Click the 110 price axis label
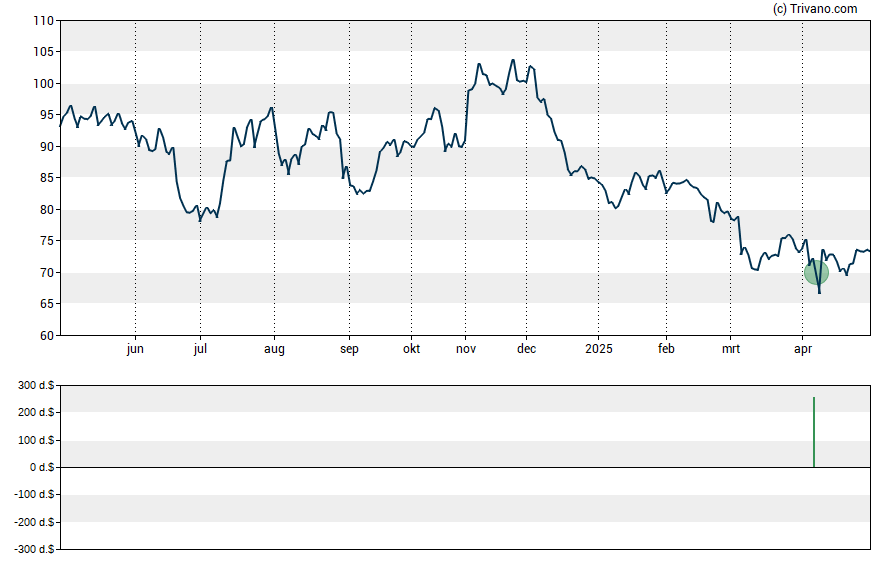This screenshot has height=565, width=888. coord(43,21)
